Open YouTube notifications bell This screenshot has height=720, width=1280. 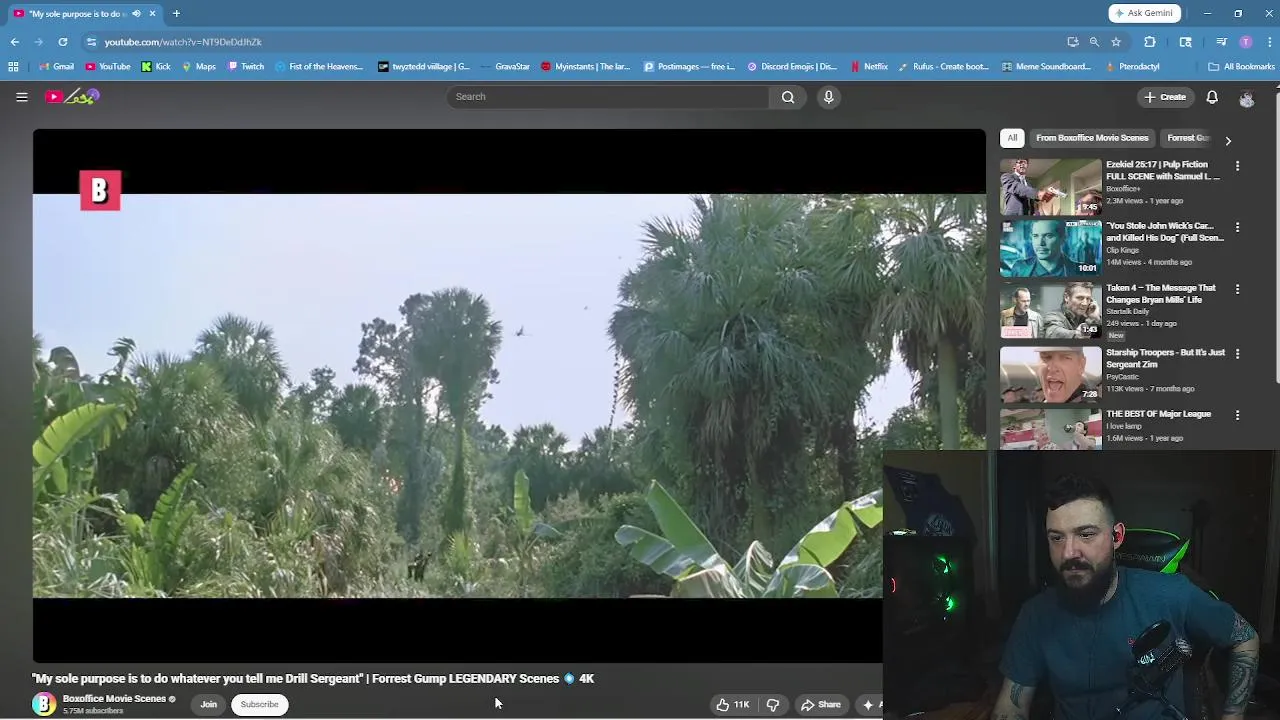1212,97
